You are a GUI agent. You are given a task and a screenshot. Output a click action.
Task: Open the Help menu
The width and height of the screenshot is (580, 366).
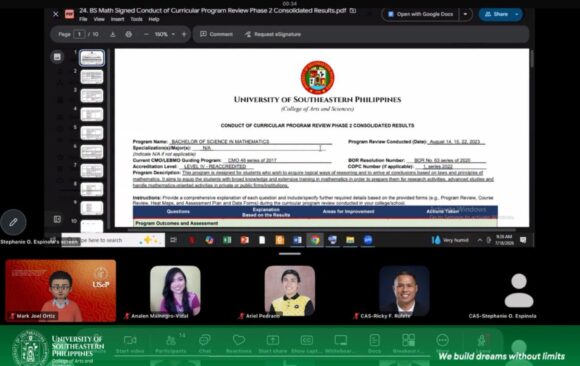pos(154,19)
